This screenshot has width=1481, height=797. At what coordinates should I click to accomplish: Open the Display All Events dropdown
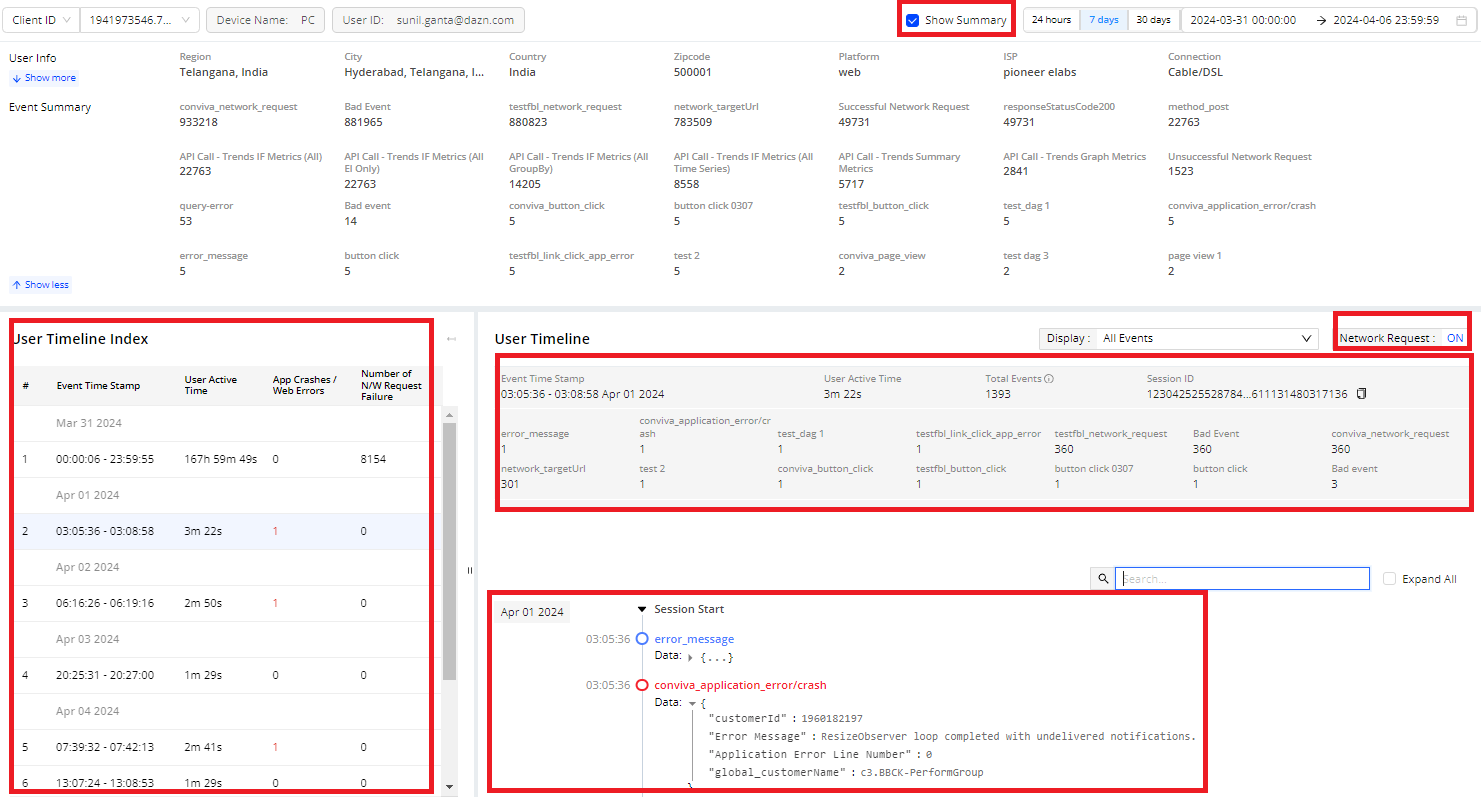(x=1206, y=339)
